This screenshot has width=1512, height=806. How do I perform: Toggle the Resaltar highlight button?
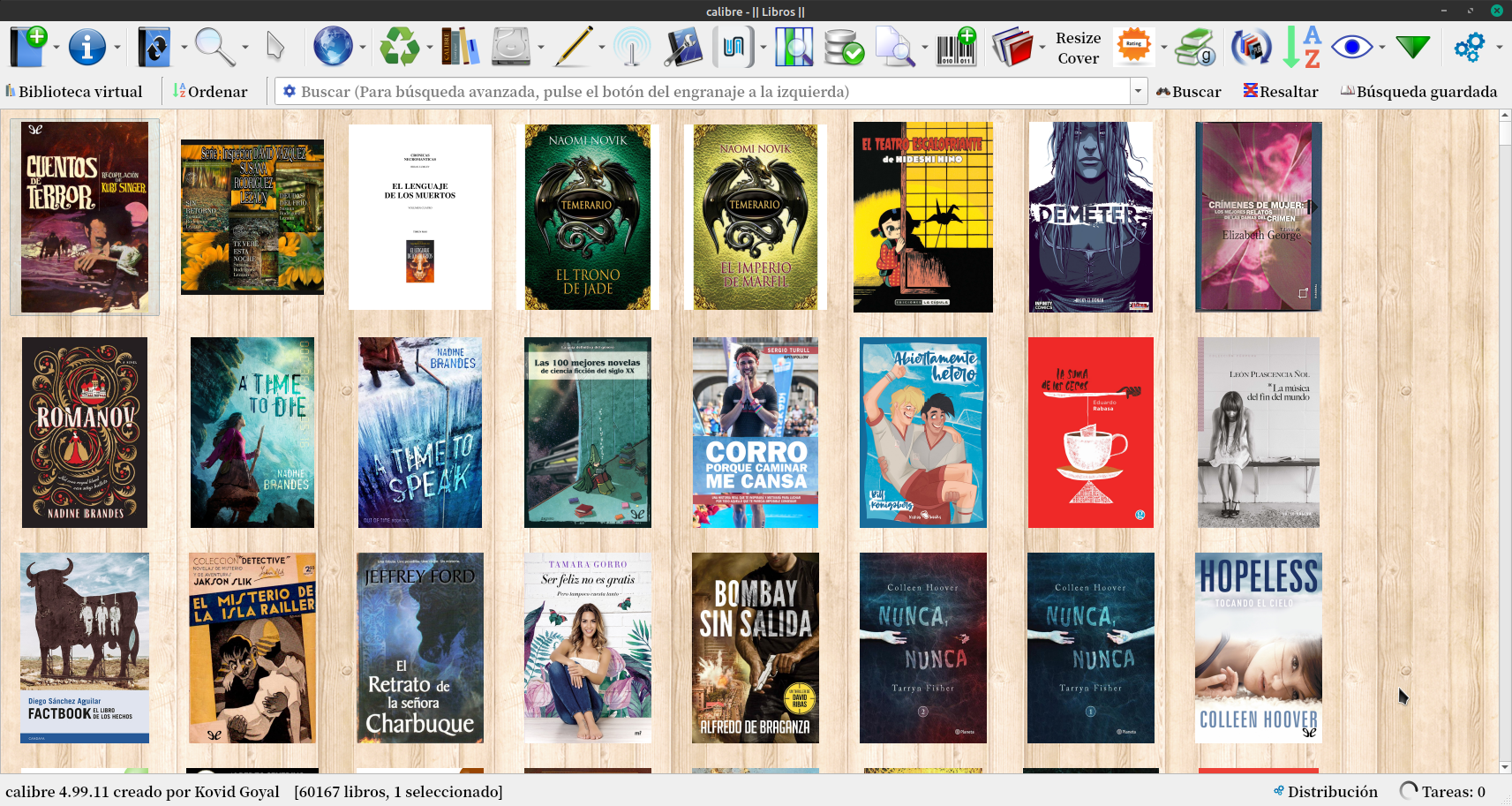pyautogui.click(x=1281, y=91)
